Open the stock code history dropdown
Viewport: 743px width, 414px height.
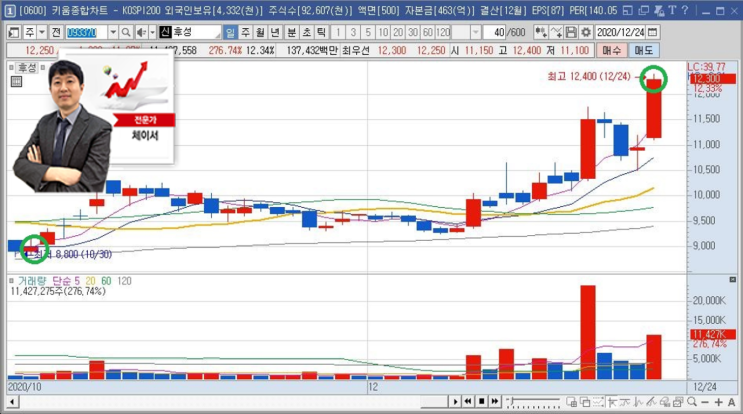[x=113, y=32]
